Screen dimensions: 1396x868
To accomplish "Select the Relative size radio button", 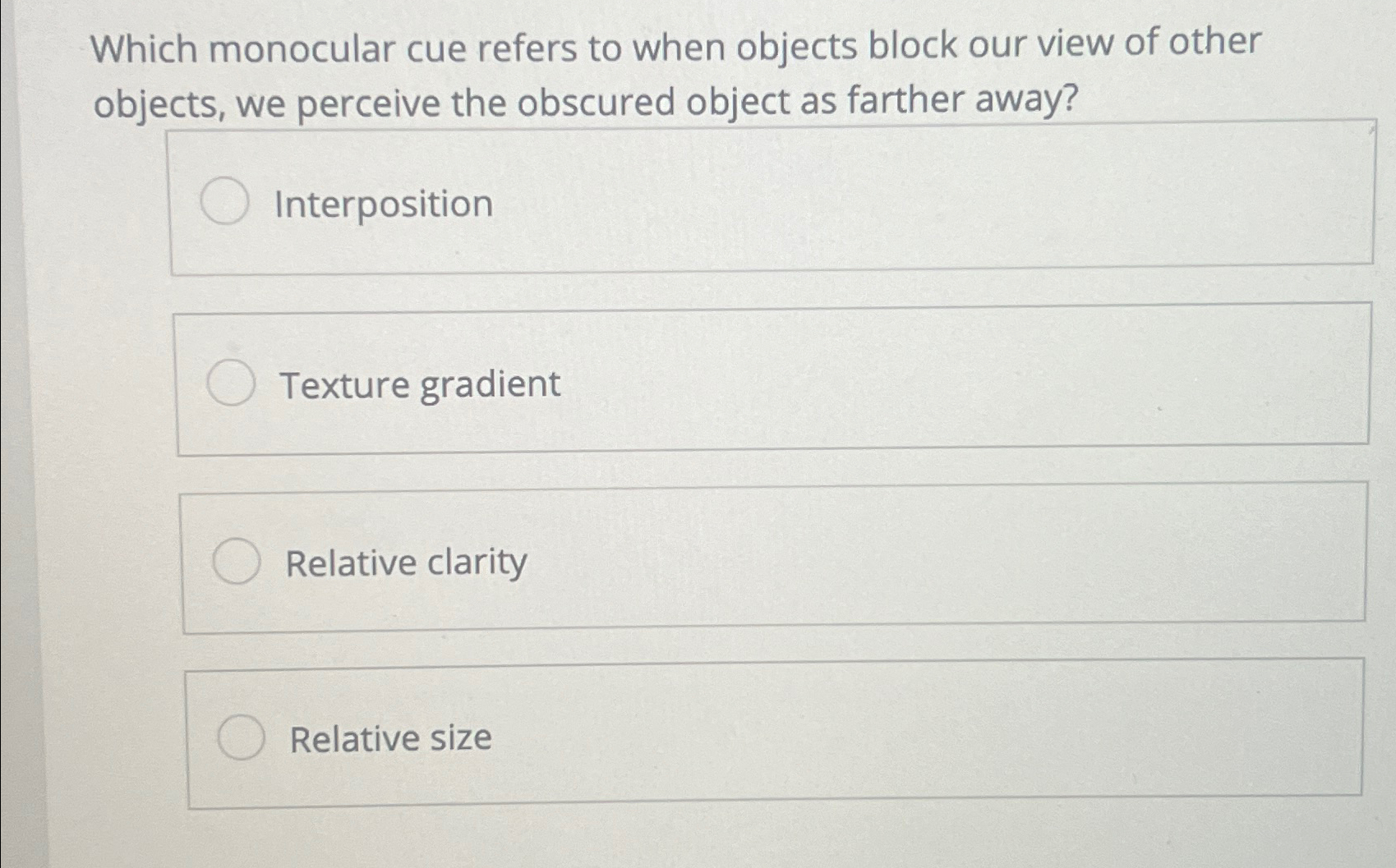I will 241,737.
